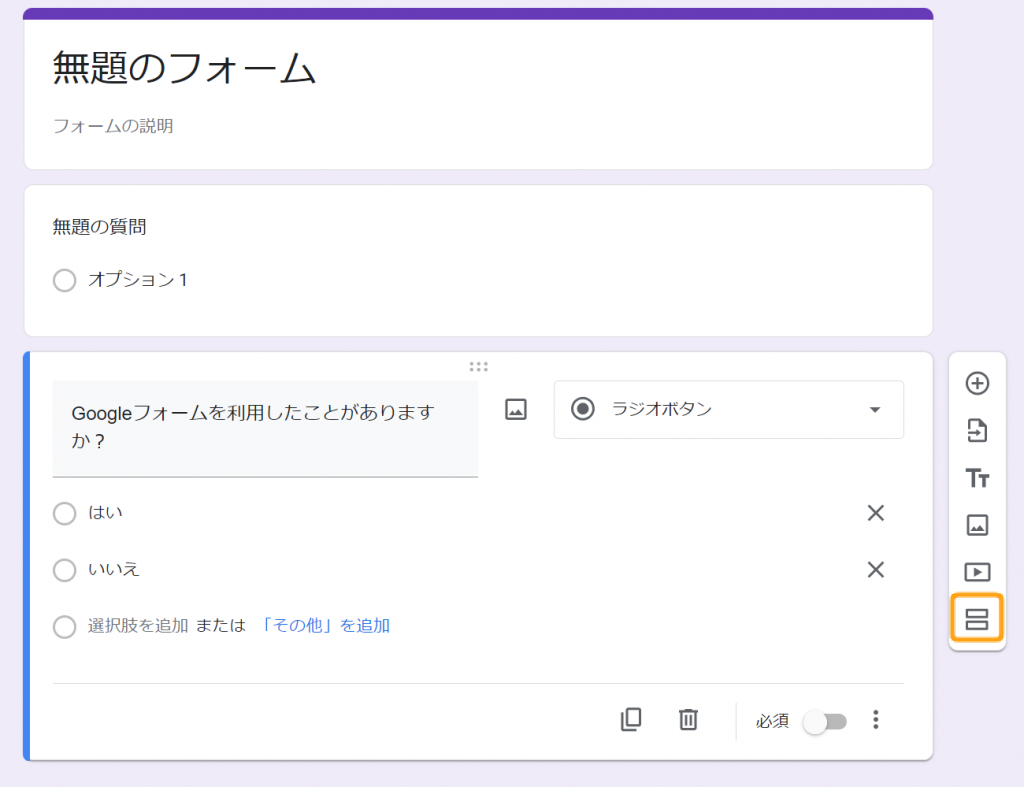Select the add video icon
Image resolution: width=1024 pixels, height=787 pixels.
pyautogui.click(x=977, y=572)
